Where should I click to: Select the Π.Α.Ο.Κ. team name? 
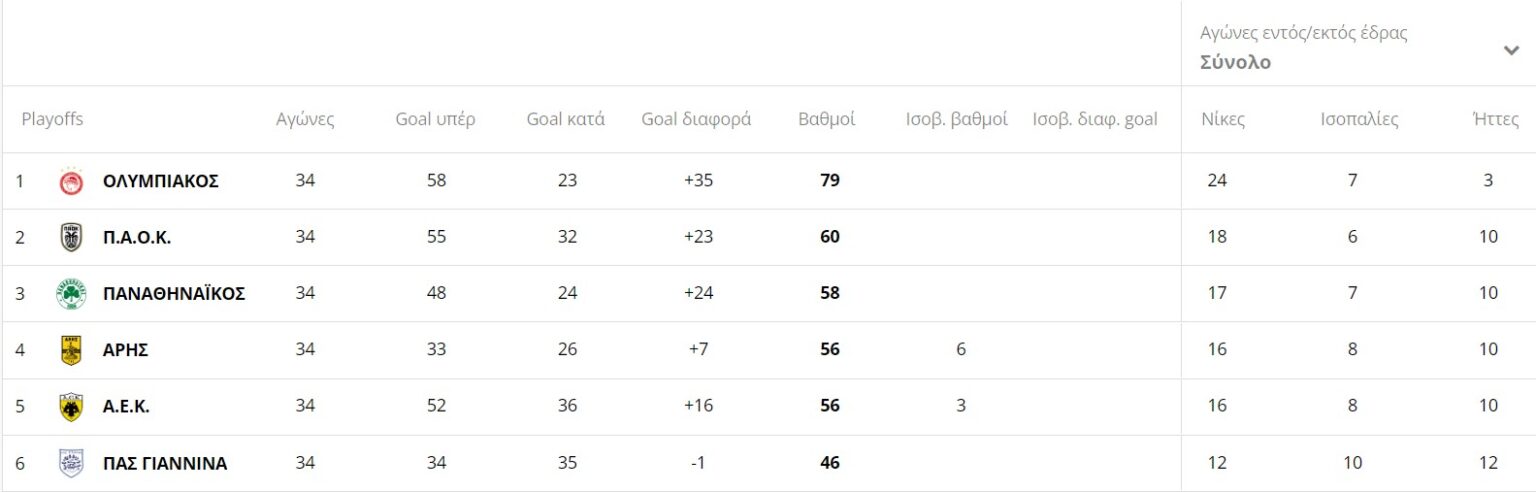137,237
